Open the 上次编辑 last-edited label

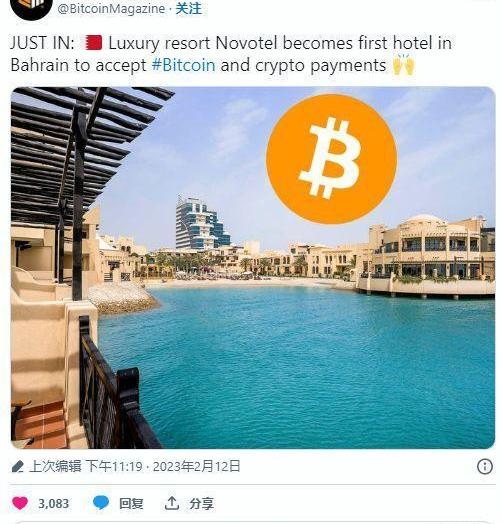click(x=55, y=466)
